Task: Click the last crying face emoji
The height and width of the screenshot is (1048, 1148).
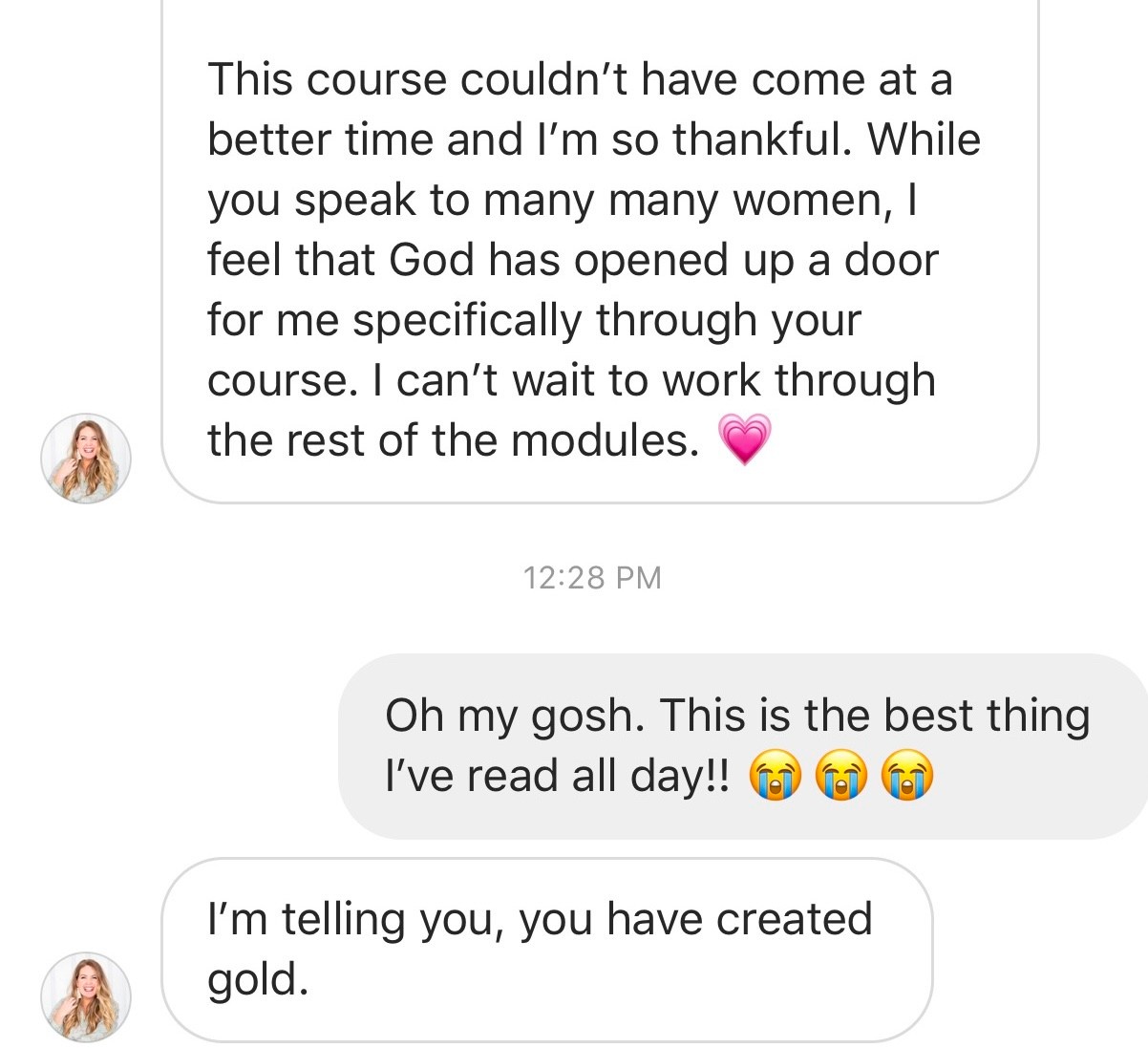Action: pos(906,776)
